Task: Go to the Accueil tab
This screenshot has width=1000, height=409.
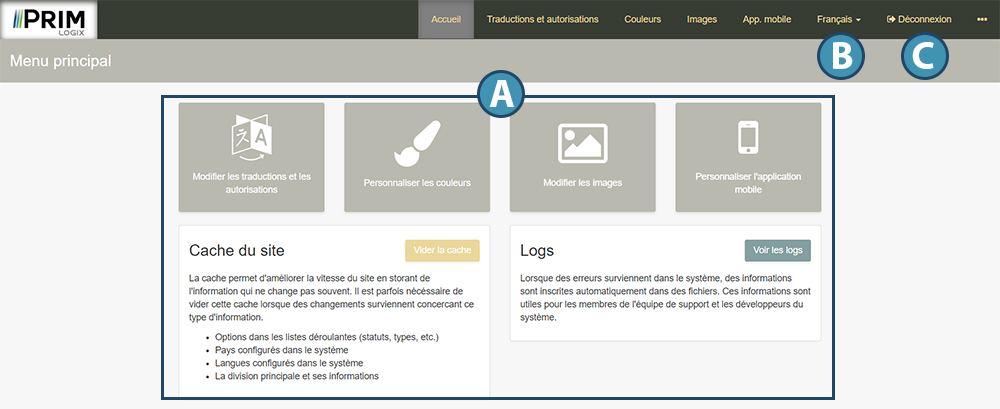Action: tap(445, 19)
